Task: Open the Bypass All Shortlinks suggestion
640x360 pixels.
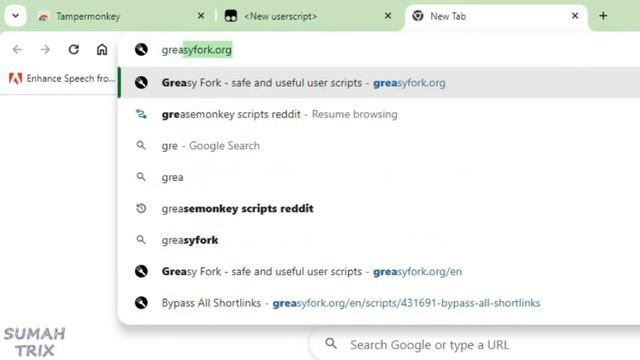Action: pyautogui.click(x=380, y=303)
